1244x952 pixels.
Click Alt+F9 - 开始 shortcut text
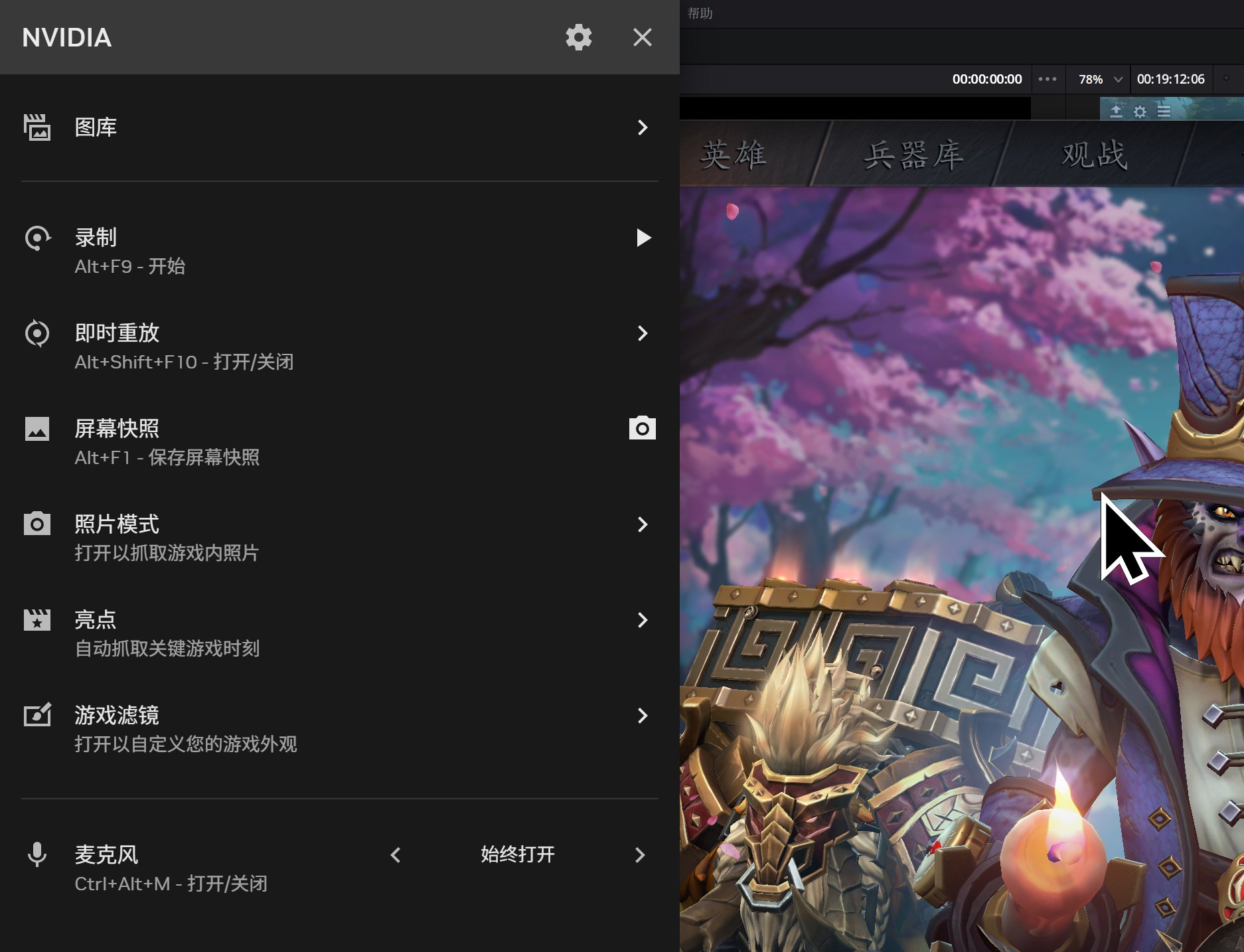(x=130, y=266)
